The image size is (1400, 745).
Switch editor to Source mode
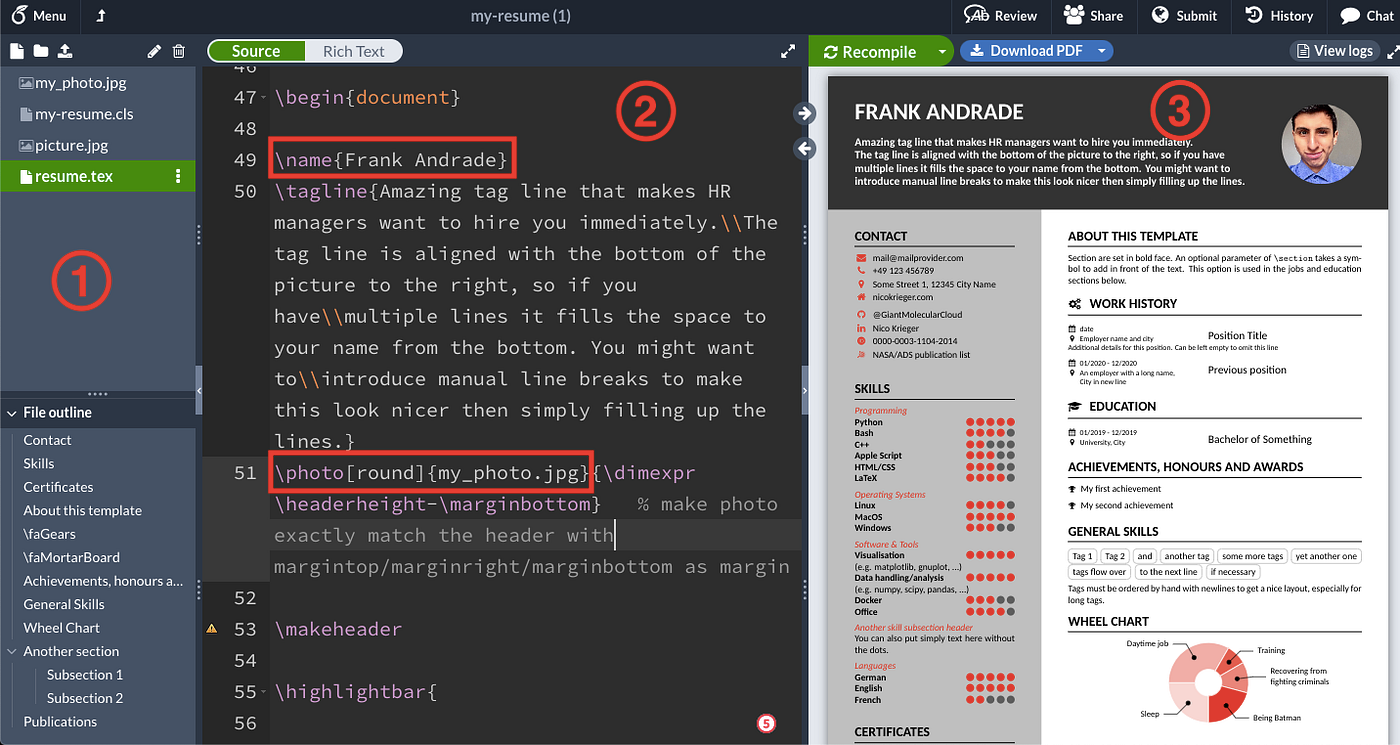click(256, 51)
